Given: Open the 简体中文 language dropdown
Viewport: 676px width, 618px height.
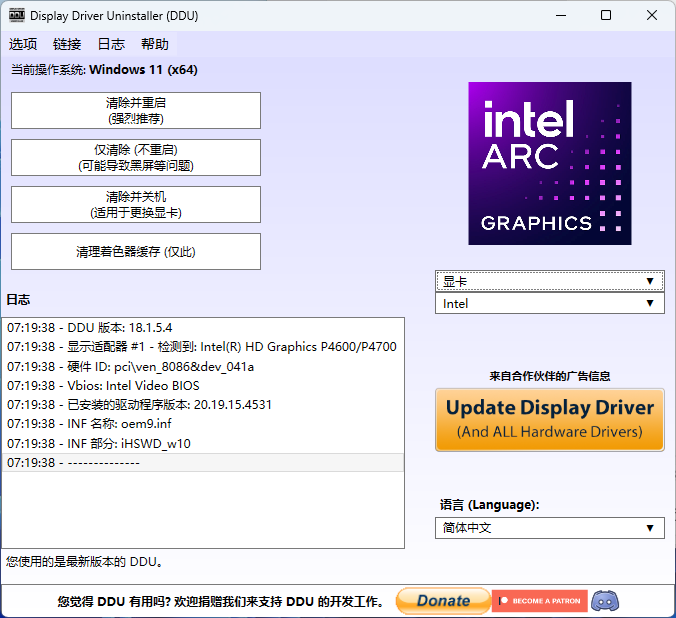Looking at the screenshot, I should coord(550,528).
